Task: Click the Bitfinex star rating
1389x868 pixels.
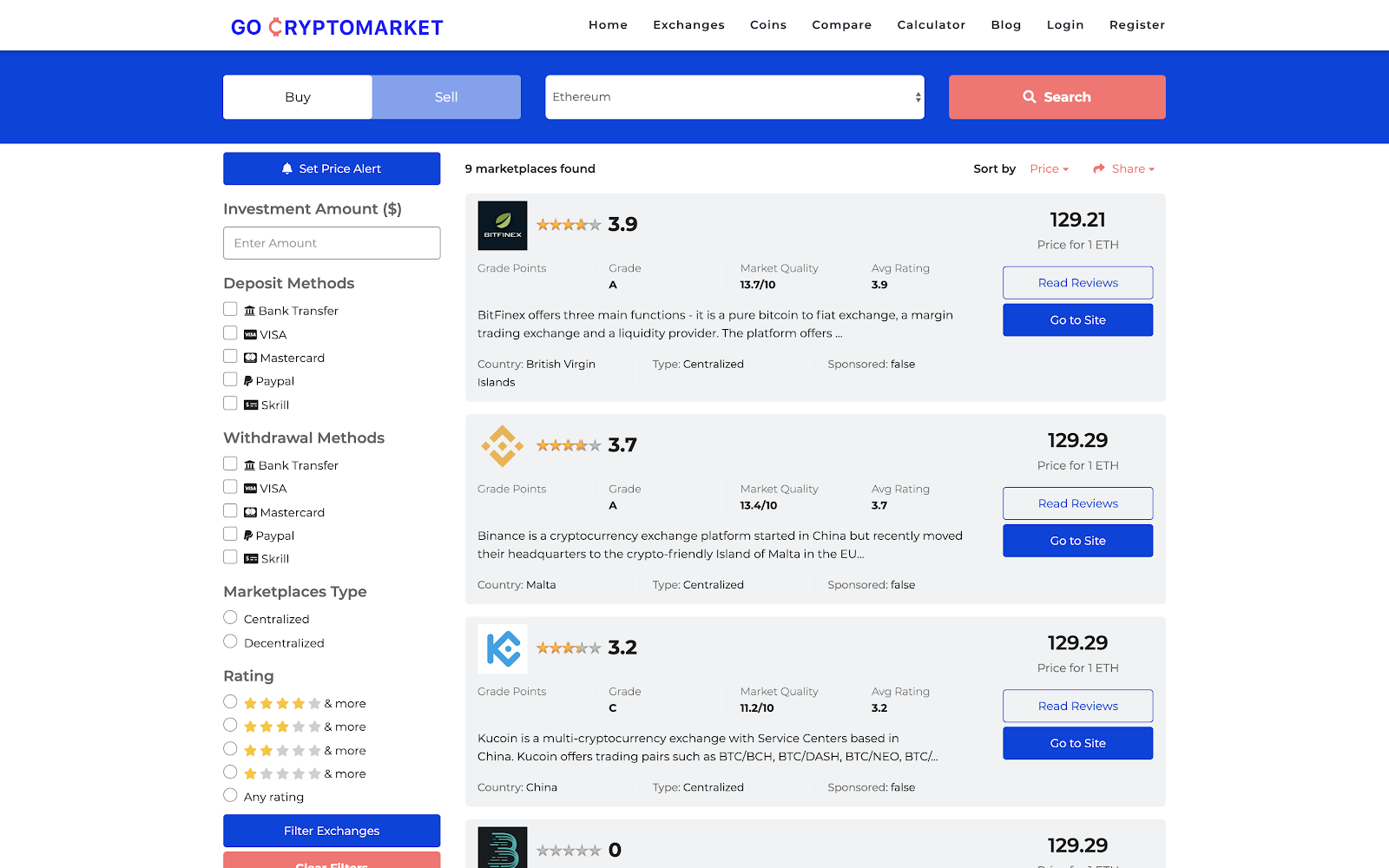Action: coord(569,225)
